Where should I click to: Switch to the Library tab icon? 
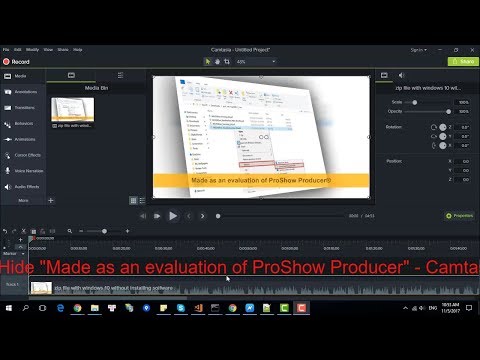120,75
